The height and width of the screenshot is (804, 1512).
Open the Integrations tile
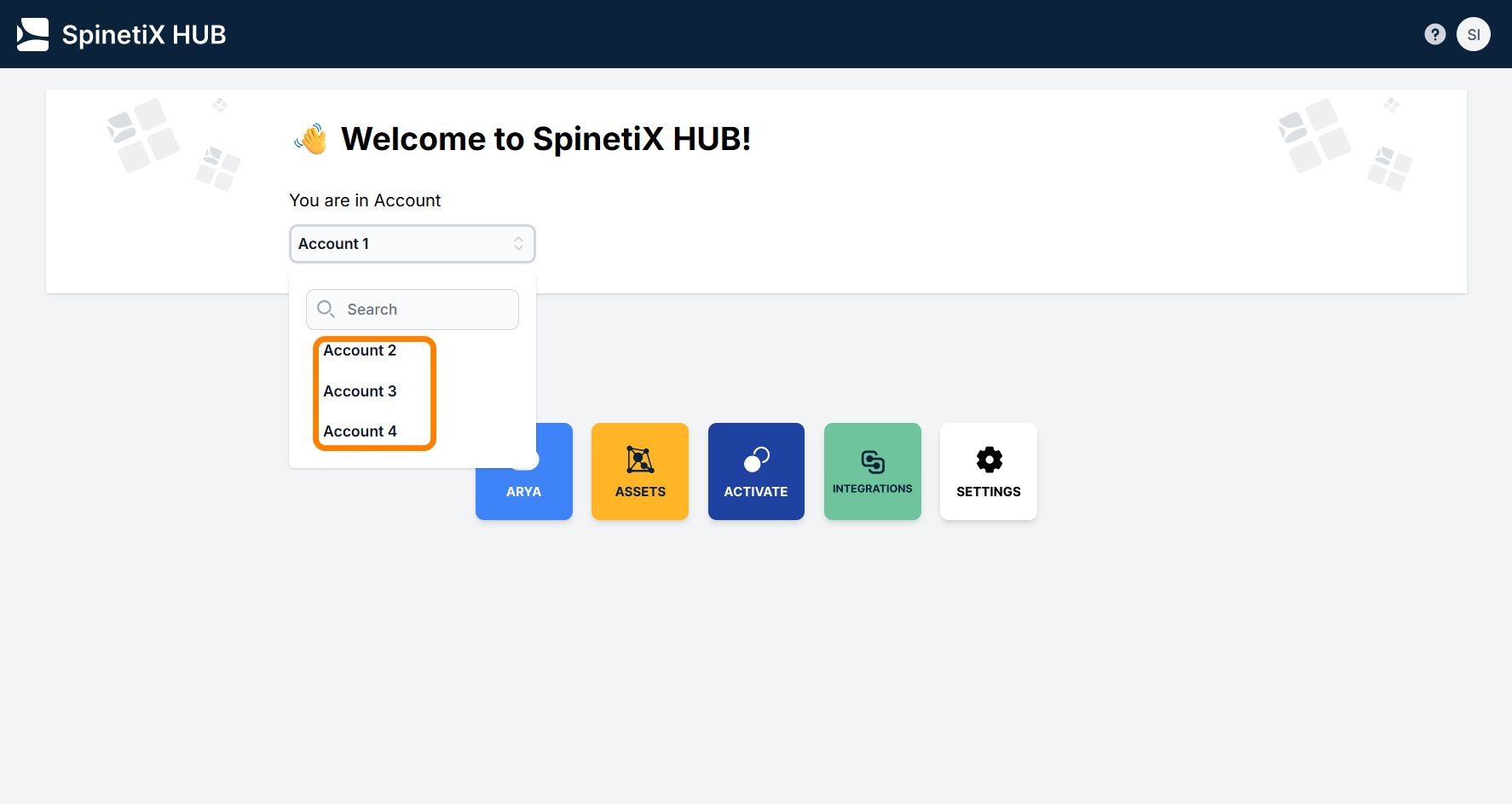(873, 471)
